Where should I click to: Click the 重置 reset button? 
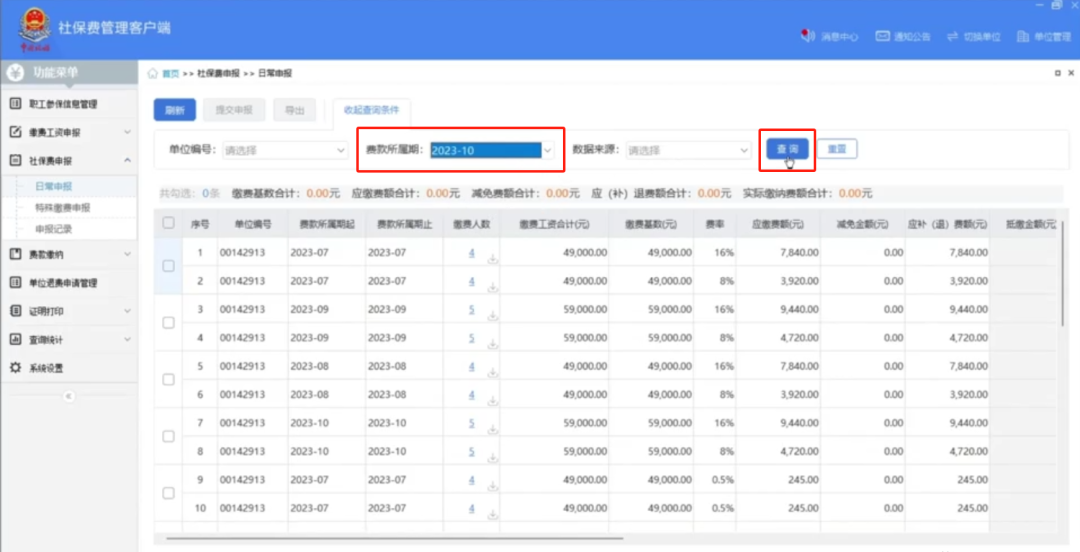coord(837,149)
